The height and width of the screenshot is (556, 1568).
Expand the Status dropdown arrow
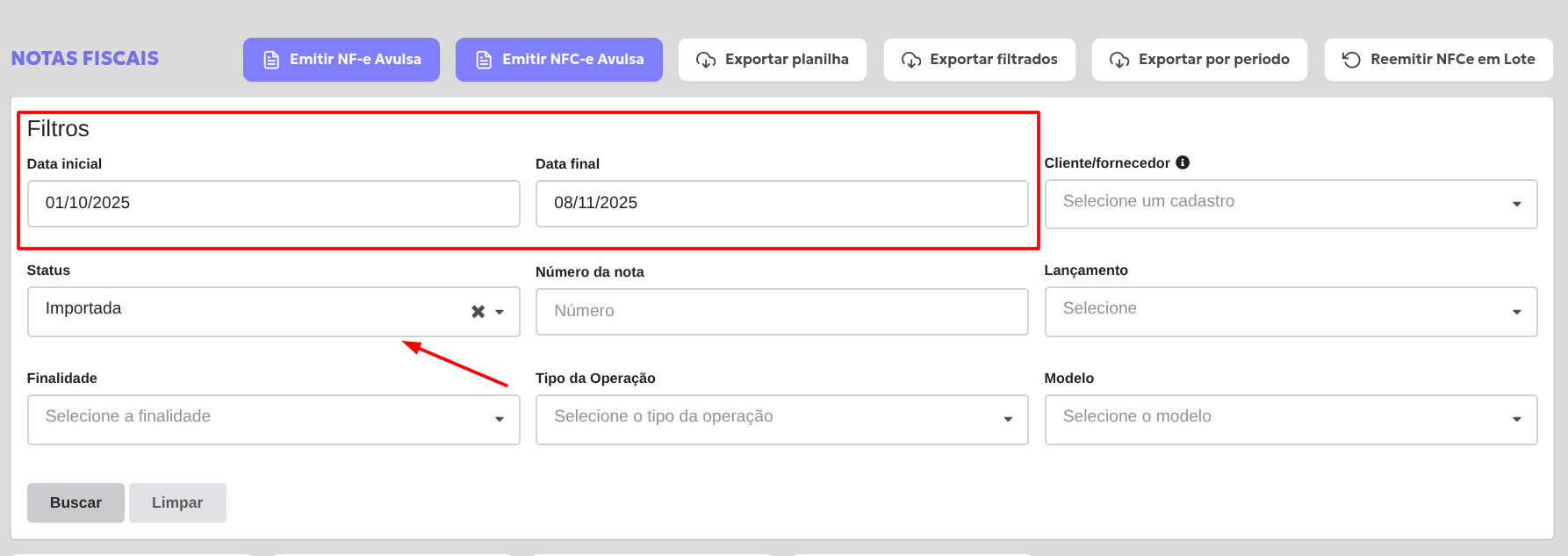pos(500,312)
